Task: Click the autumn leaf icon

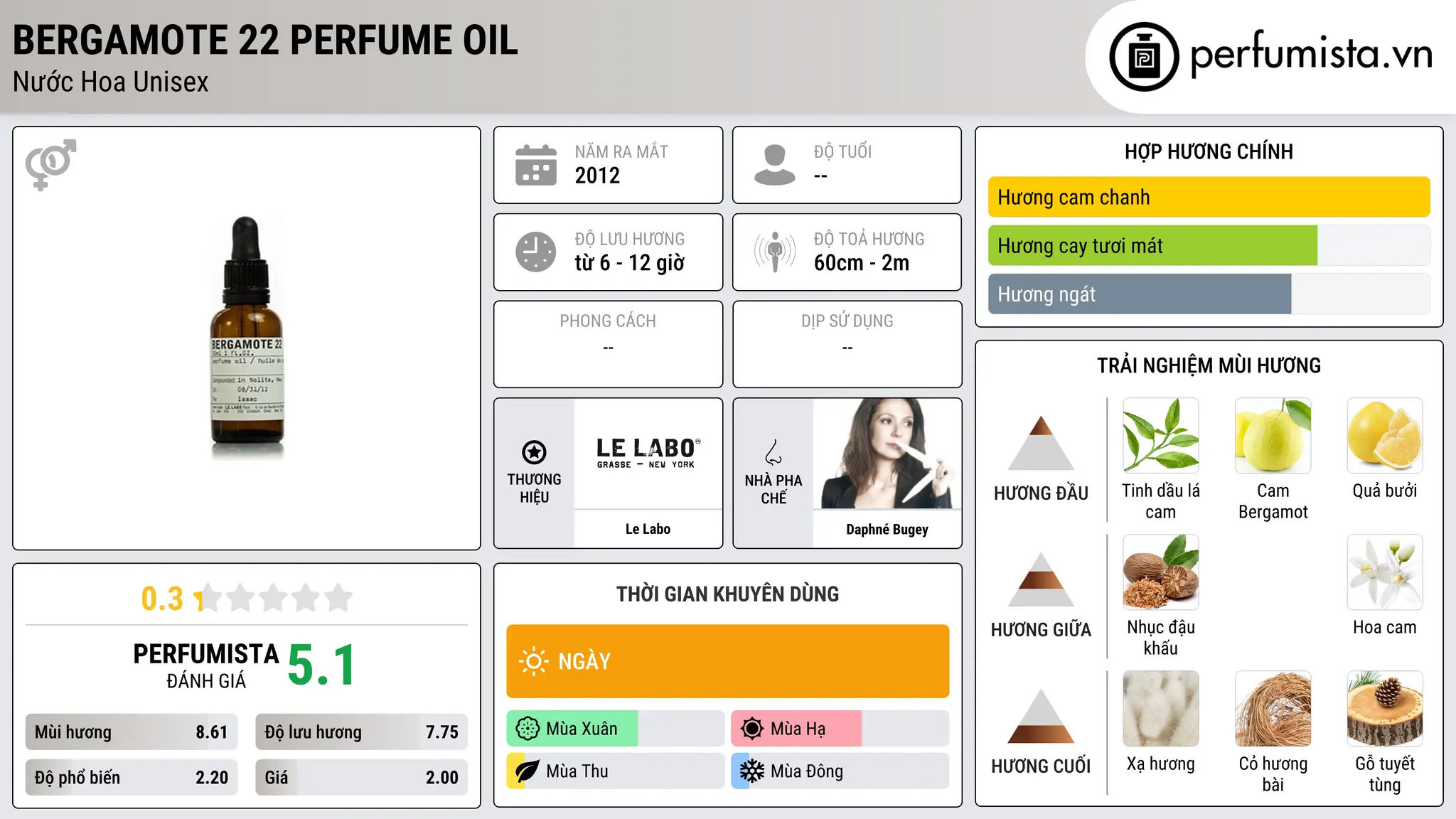Action: click(528, 771)
